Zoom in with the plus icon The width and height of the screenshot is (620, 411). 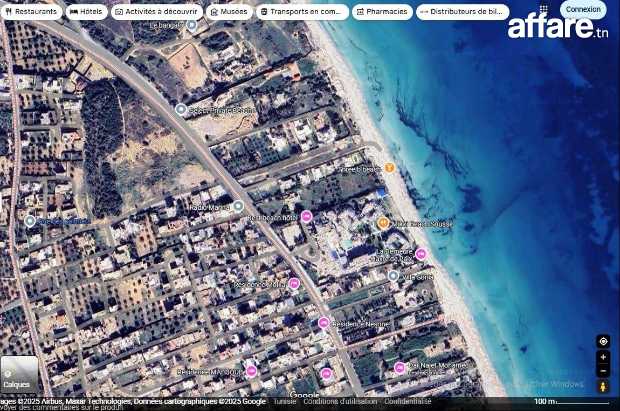pyautogui.click(x=603, y=357)
